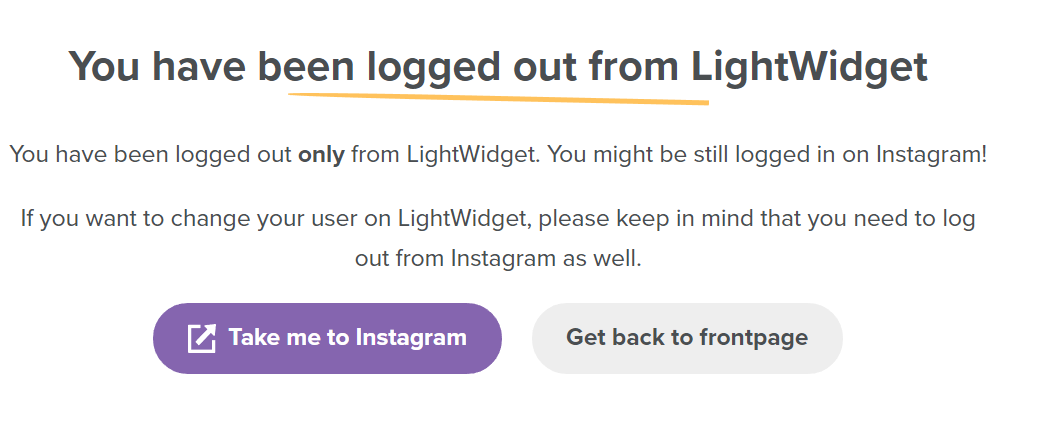
Task: Click the phrase "please keep in mind"
Action: coord(647,218)
